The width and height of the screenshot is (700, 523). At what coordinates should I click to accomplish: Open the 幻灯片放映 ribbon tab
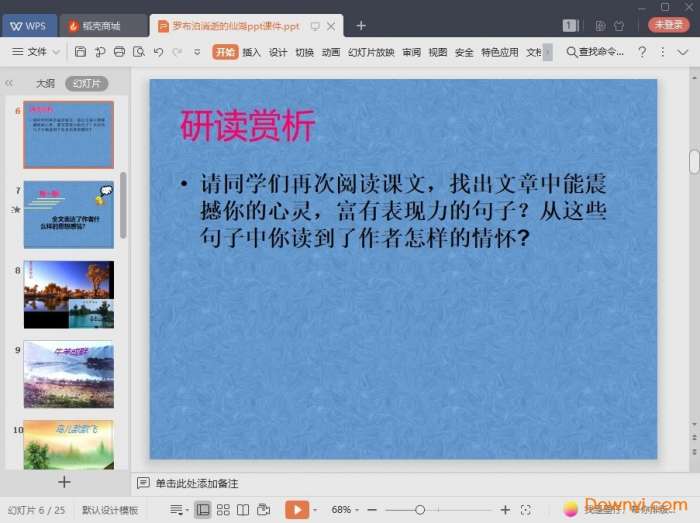click(x=371, y=52)
